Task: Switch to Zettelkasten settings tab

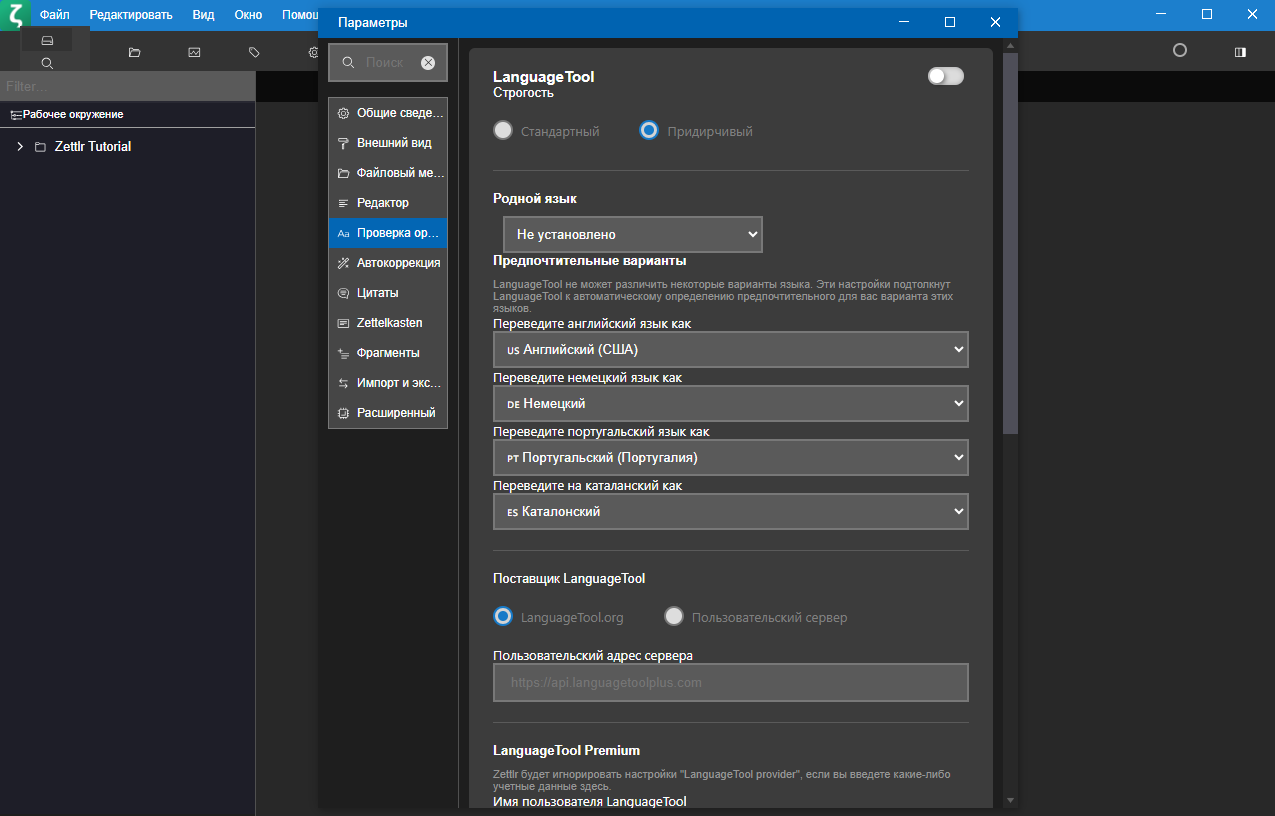Action: 388,323
